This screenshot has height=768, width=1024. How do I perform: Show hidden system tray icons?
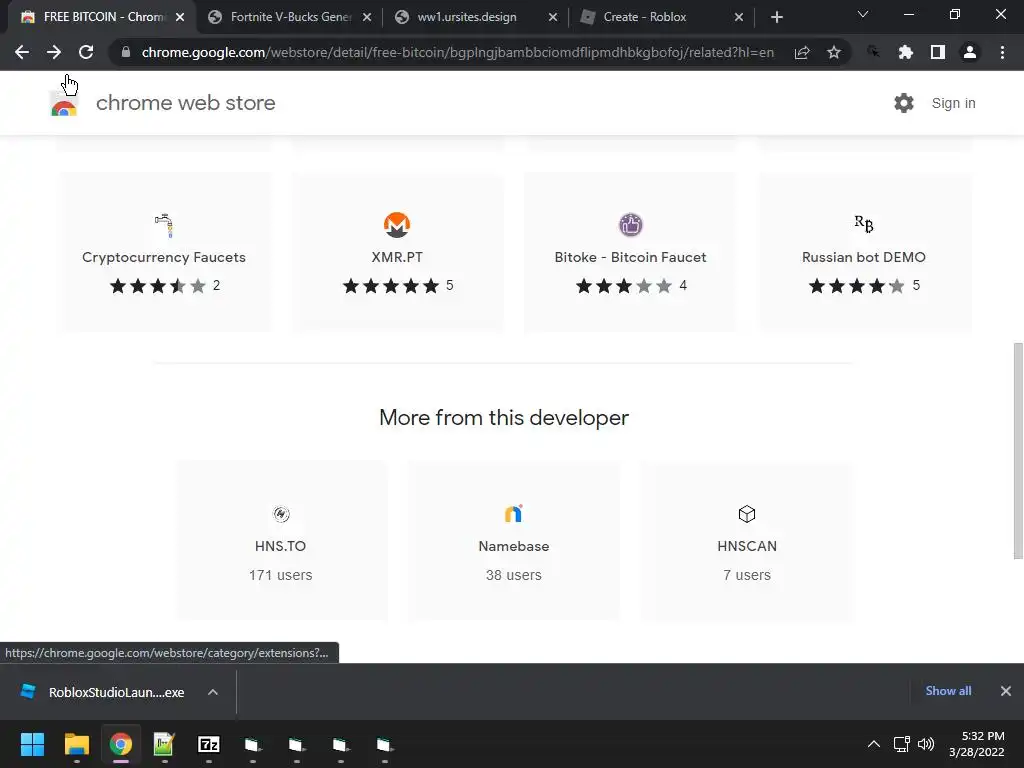coord(874,744)
